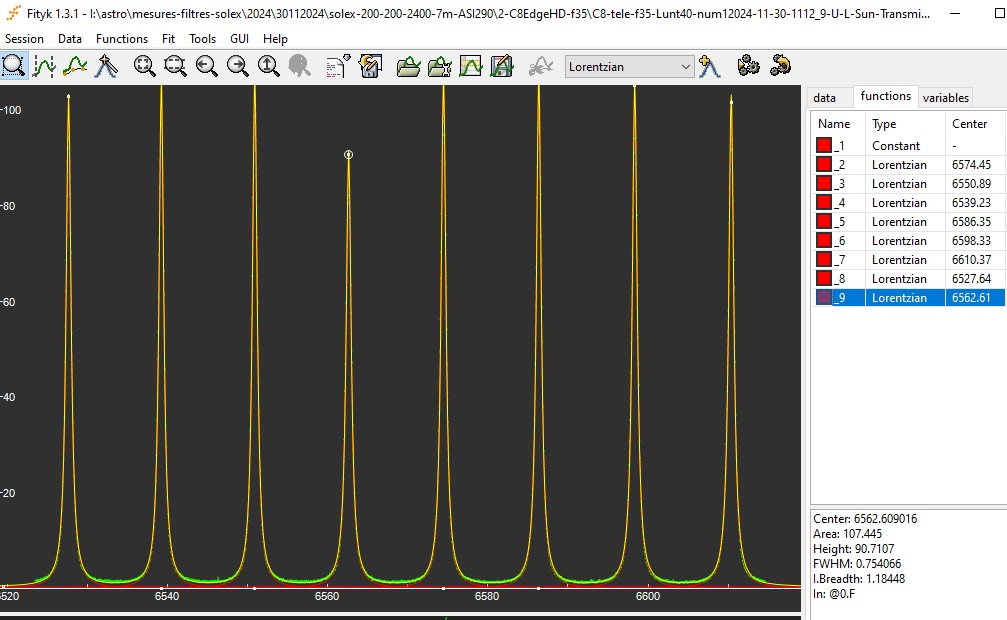Click the execute script icon
The image size is (1007, 620).
click(338, 66)
